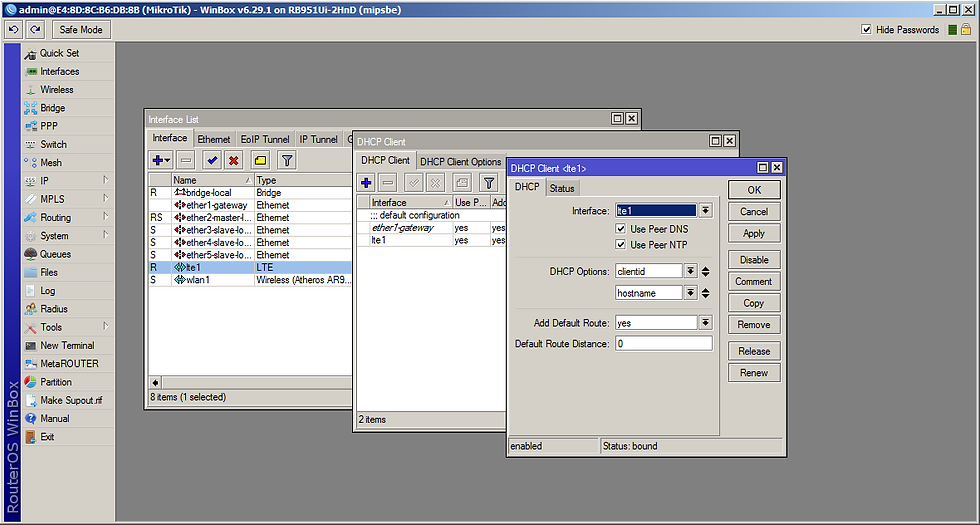Click Release button in DHCP Client dialog
This screenshot has height=525, width=980.
click(754, 351)
